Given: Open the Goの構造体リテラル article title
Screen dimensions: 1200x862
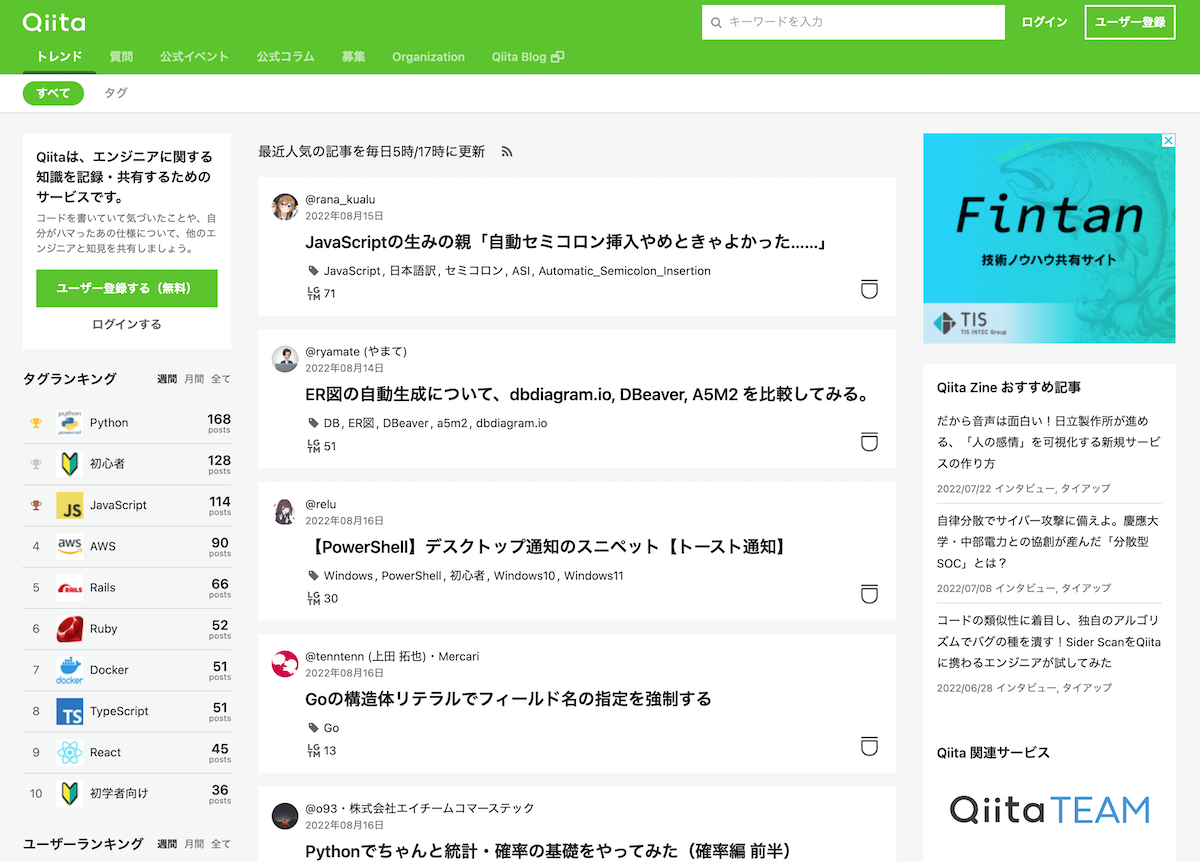Looking at the screenshot, I should point(508,698).
